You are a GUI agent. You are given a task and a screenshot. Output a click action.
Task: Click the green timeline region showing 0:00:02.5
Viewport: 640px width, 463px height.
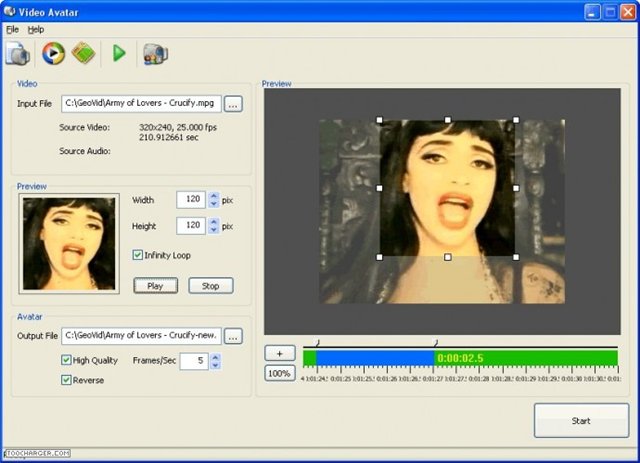[526, 358]
